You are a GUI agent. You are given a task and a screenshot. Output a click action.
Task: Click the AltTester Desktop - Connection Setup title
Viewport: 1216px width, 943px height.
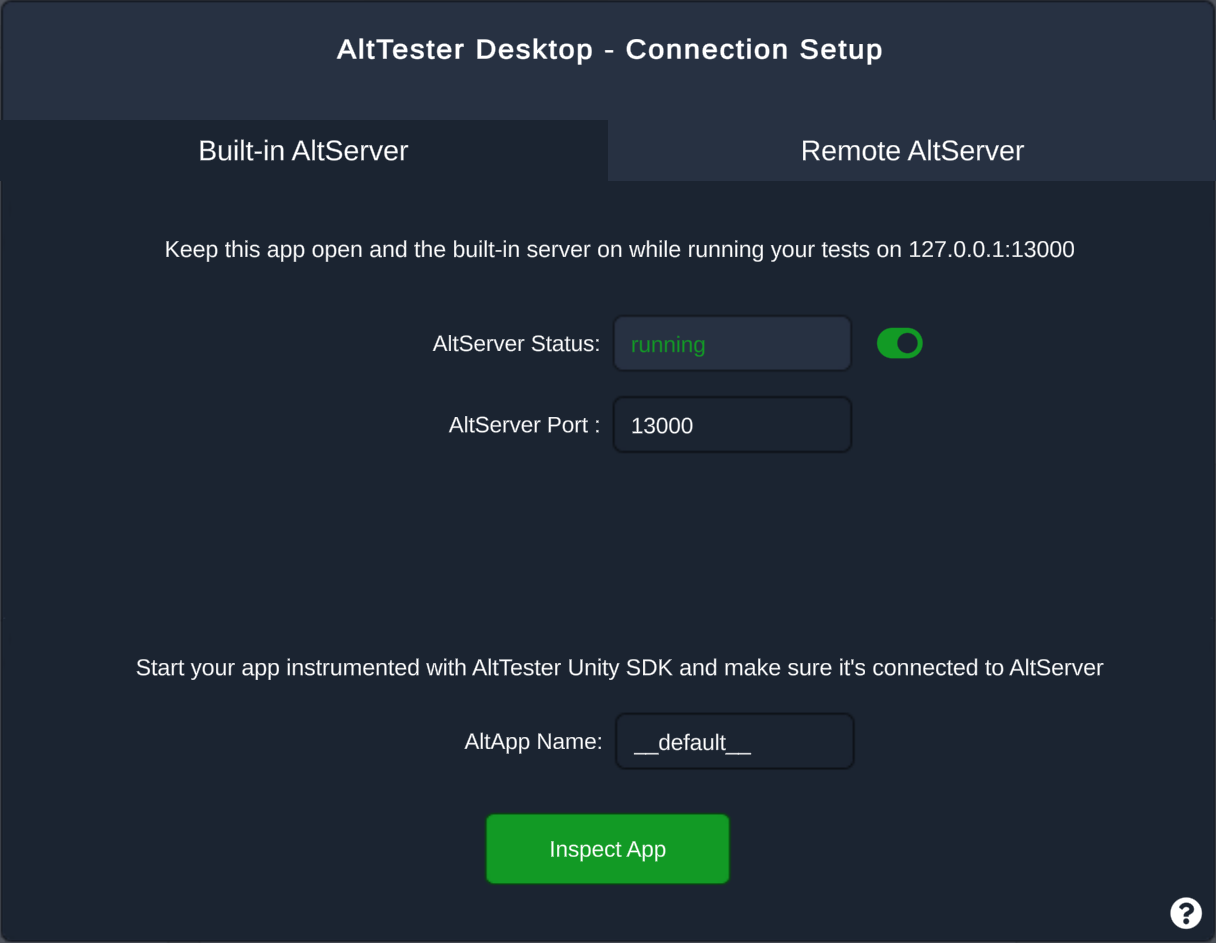(609, 49)
